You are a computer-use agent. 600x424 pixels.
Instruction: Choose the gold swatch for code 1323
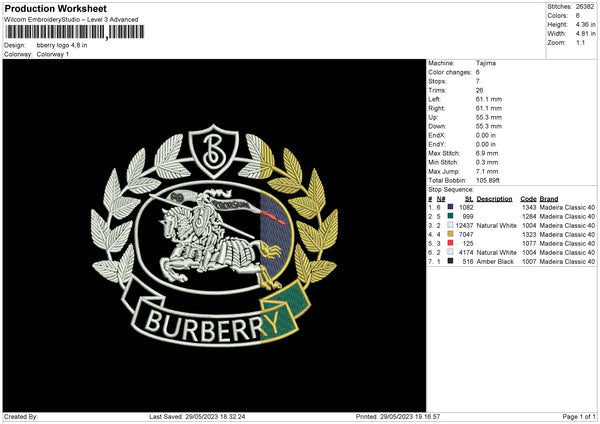[x=450, y=234]
